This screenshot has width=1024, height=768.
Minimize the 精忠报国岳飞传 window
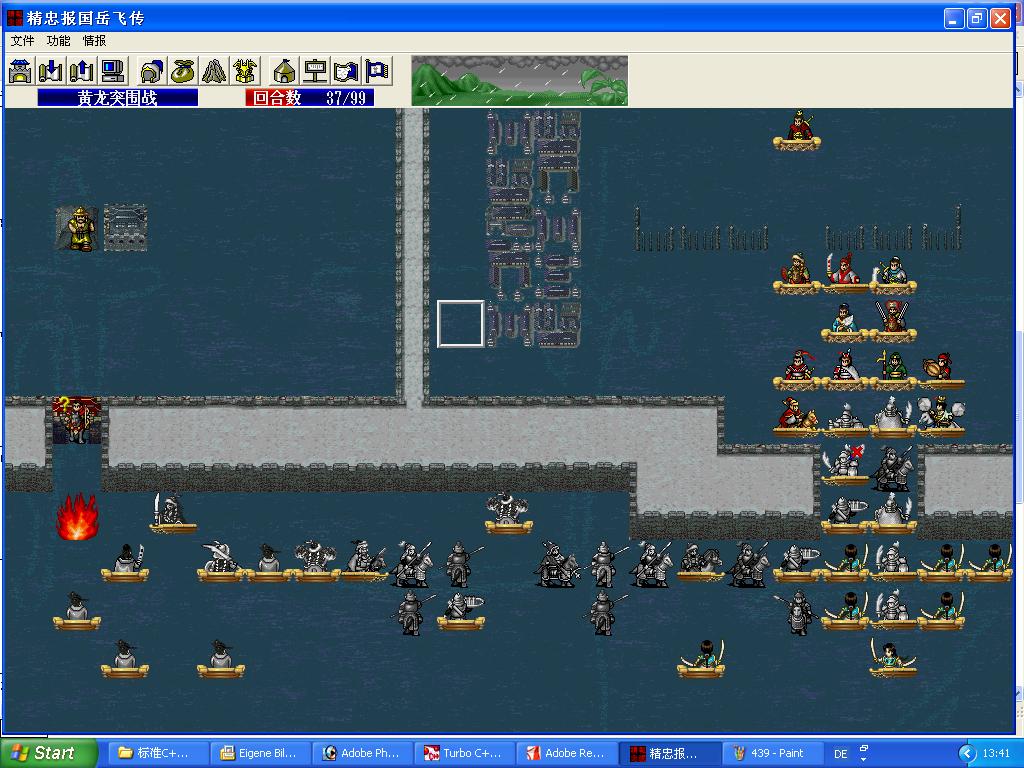pyautogui.click(x=954, y=18)
